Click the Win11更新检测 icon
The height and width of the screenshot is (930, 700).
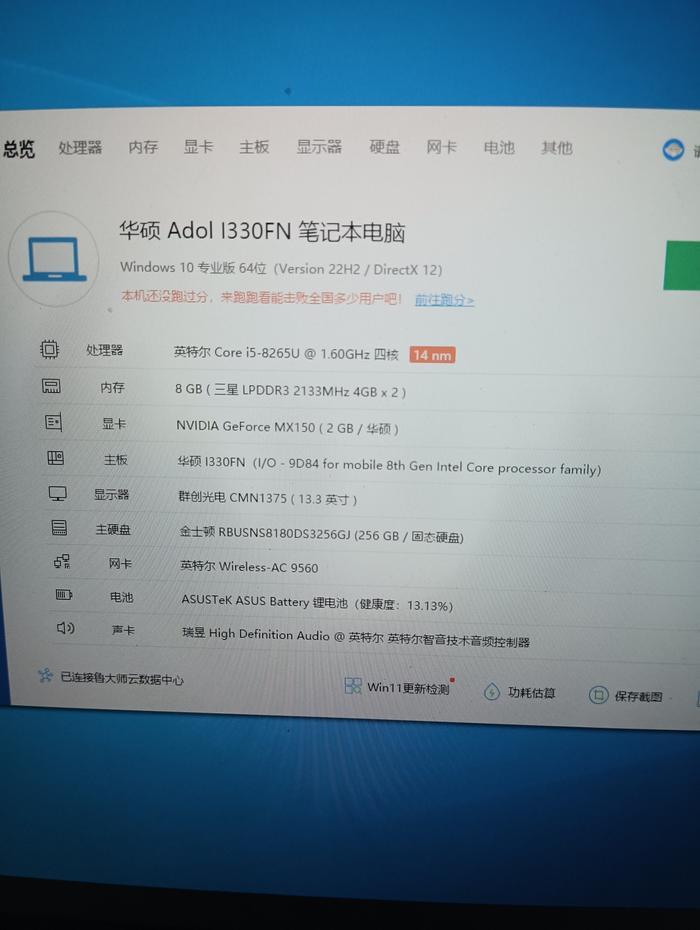point(353,686)
